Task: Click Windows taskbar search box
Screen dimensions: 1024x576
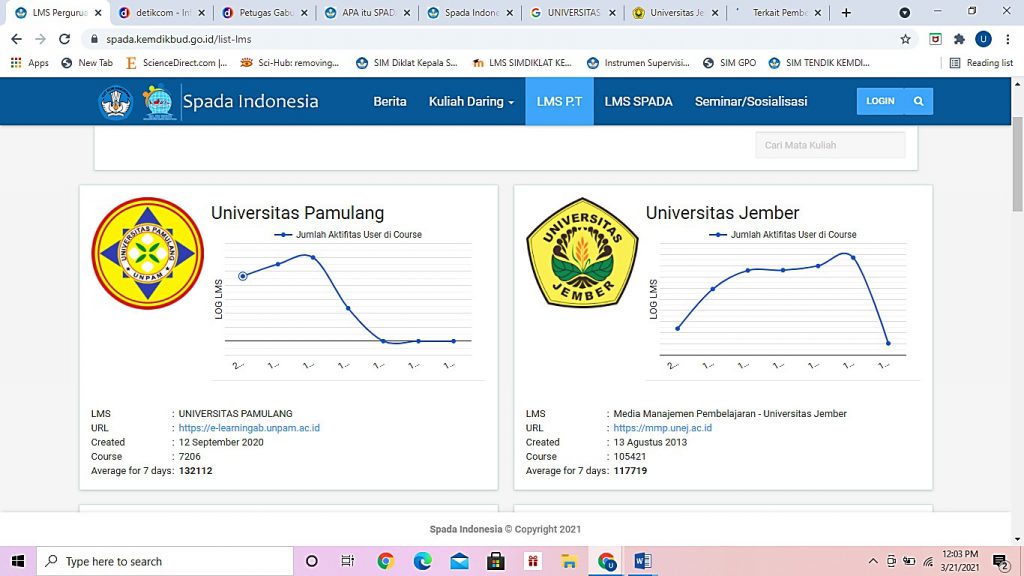Action: click(165, 561)
